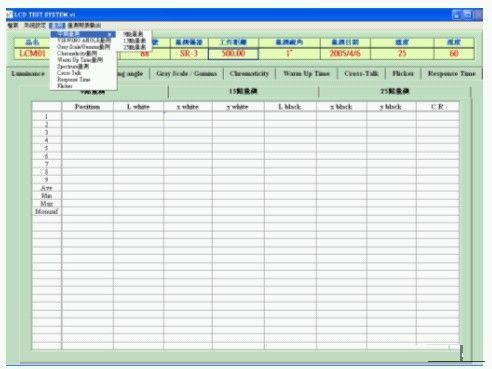Screen dimensions: 492x369
Task: Open the Warm Up Time tab
Action: pyautogui.click(x=306, y=74)
